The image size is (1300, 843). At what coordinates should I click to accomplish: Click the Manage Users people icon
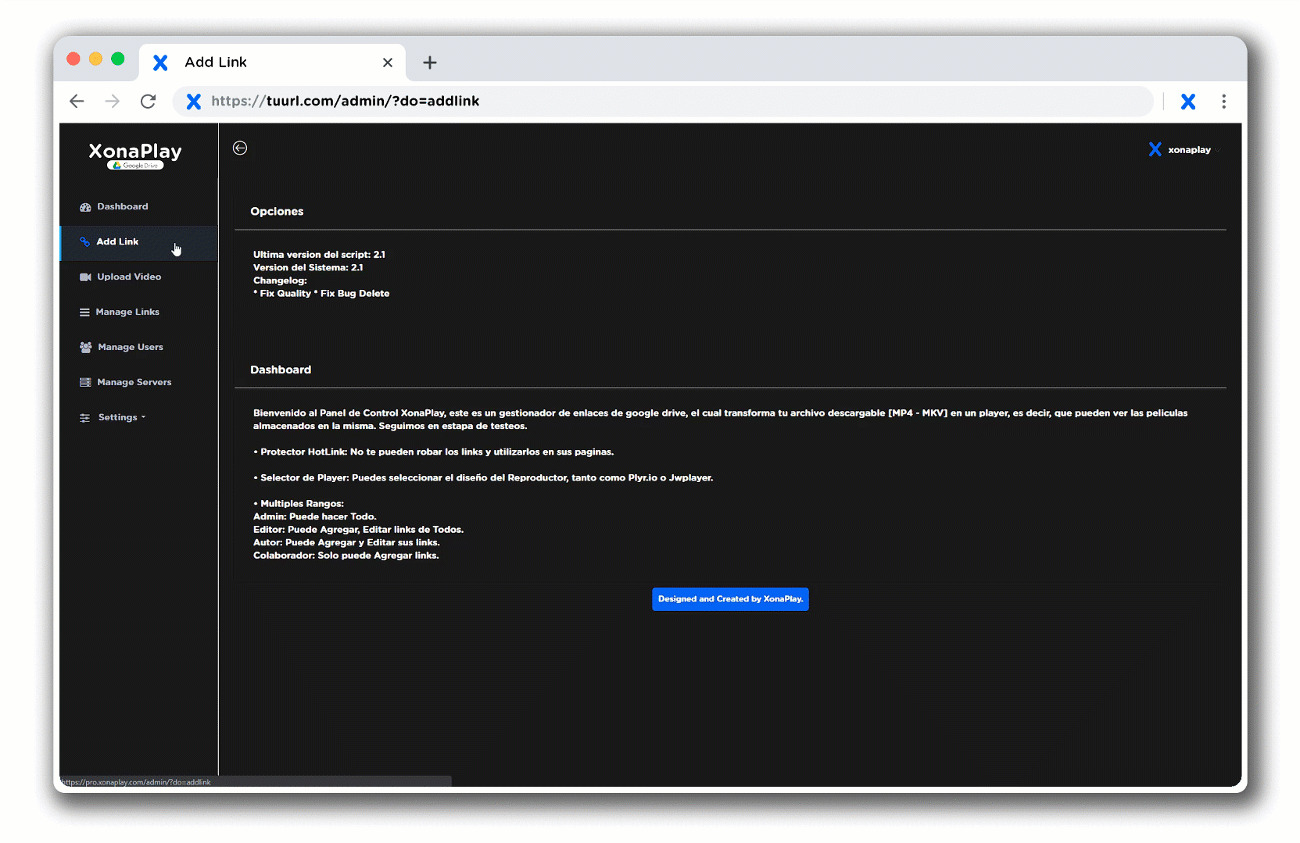(x=85, y=347)
